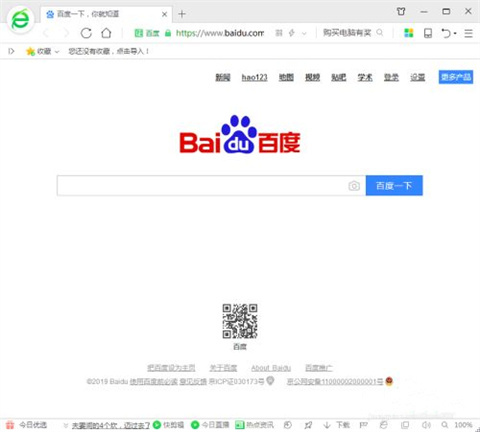Image resolution: width=480 pixels, height=432 pixels.
Task: Expand the 收藏 dropdown chevron
Action: pyautogui.click(x=57, y=51)
